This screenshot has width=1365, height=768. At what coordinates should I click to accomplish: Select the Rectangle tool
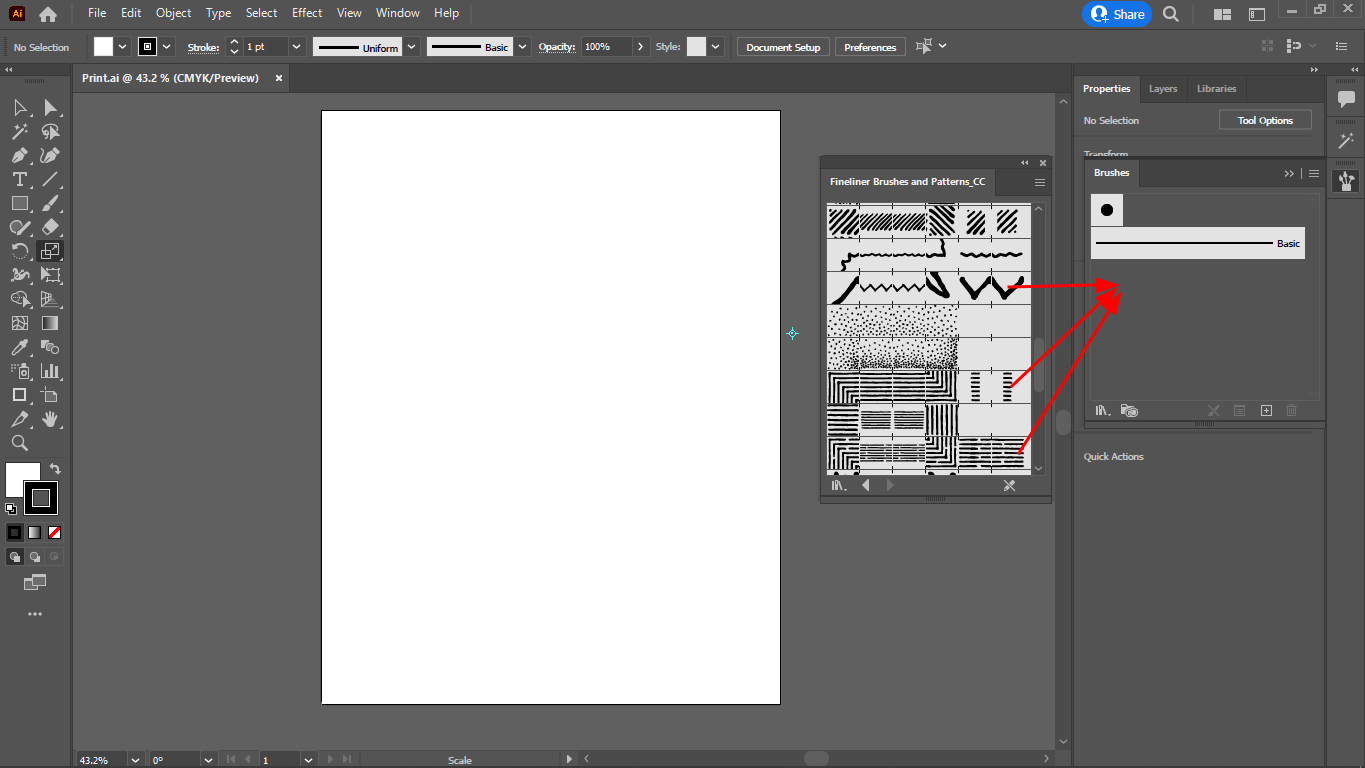click(18, 203)
